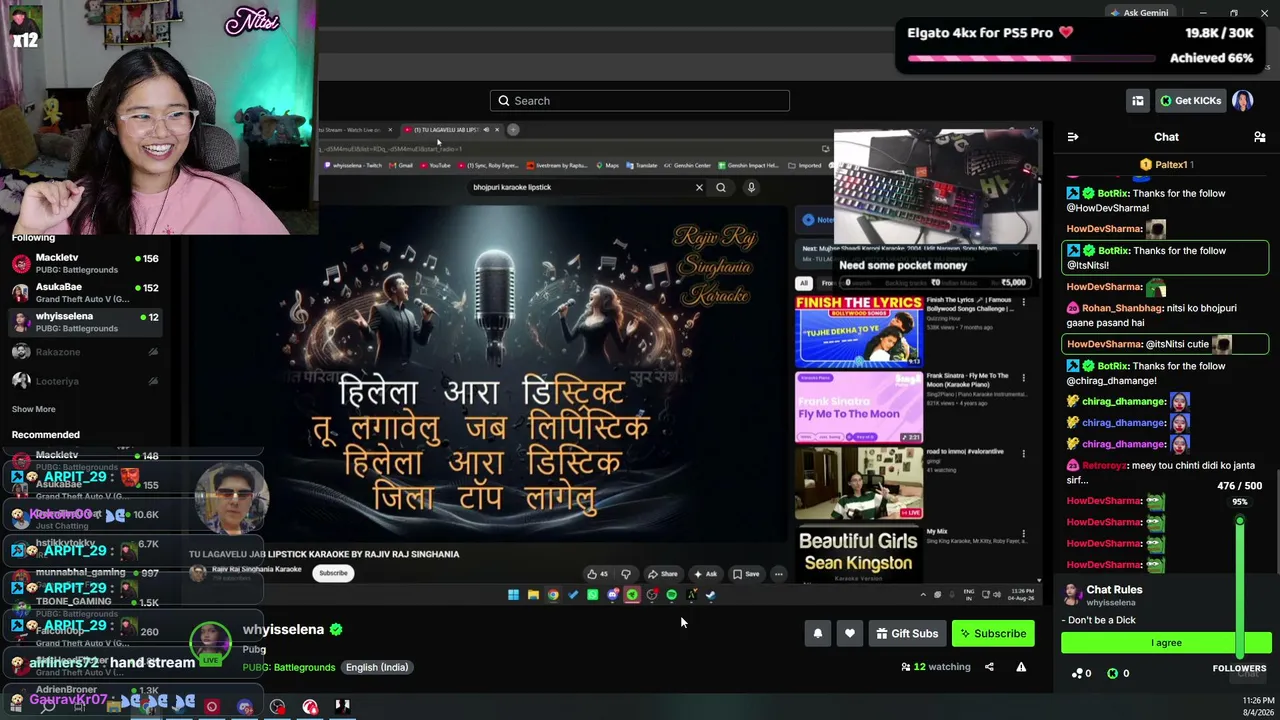The image size is (1280, 720).
Task: Select the All filter chip in YouTube sidebar
Action: [x=803, y=283]
